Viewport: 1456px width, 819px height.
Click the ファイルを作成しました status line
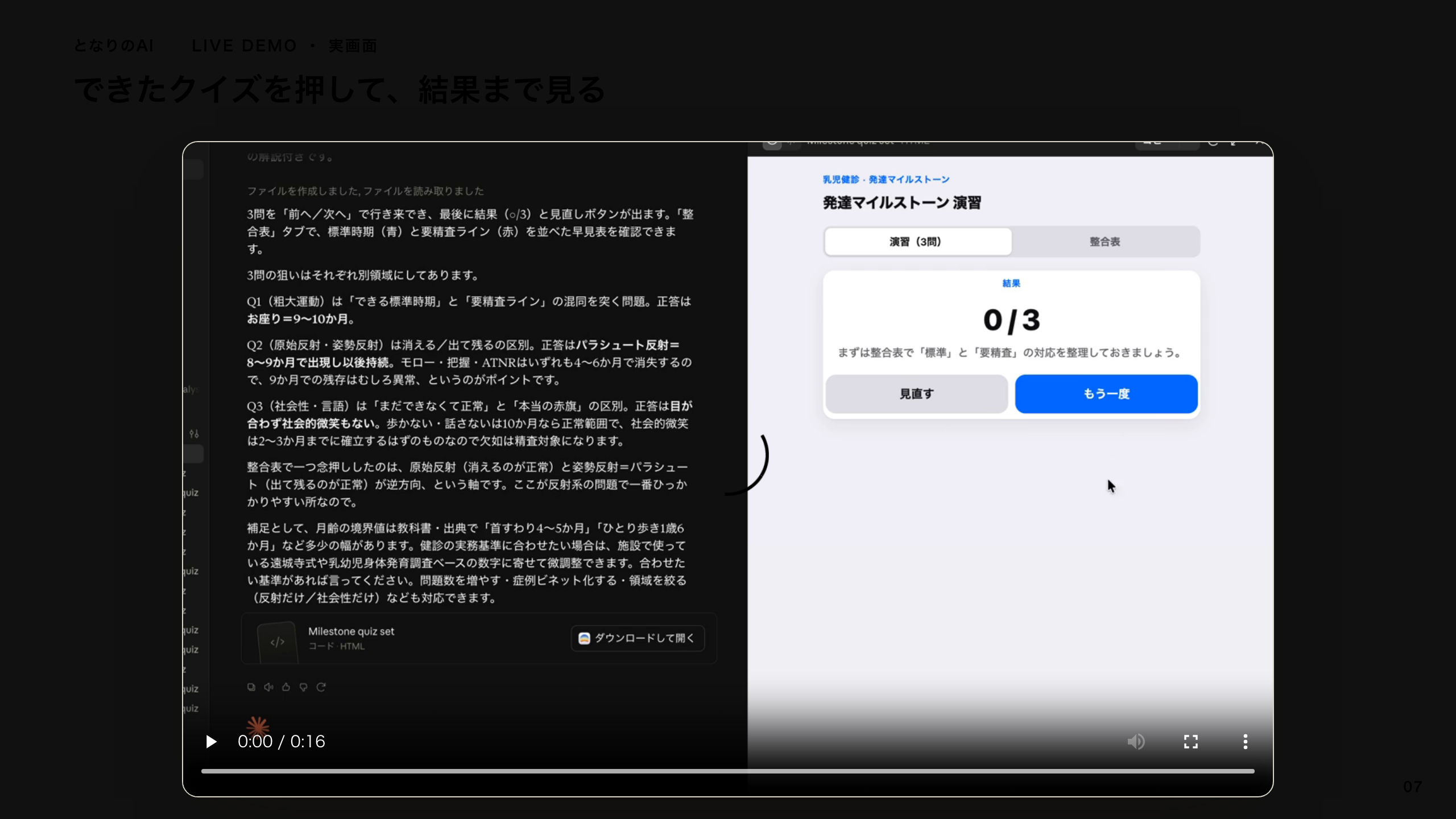(365, 191)
